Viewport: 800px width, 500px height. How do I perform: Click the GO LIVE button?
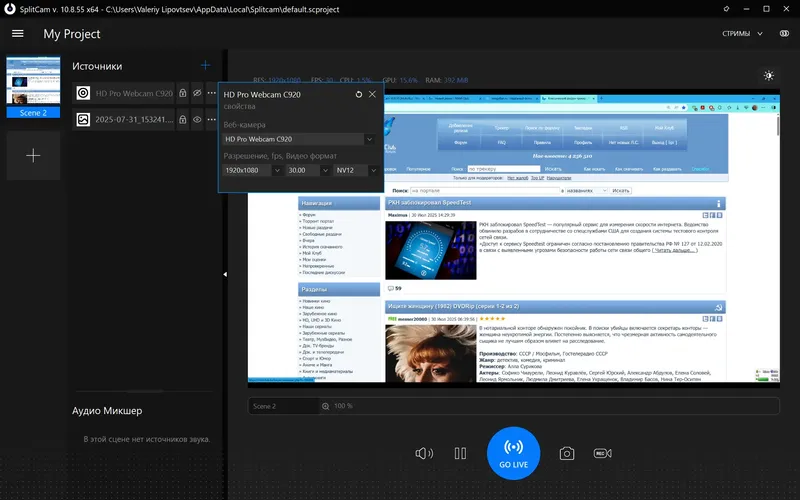click(x=513, y=453)
